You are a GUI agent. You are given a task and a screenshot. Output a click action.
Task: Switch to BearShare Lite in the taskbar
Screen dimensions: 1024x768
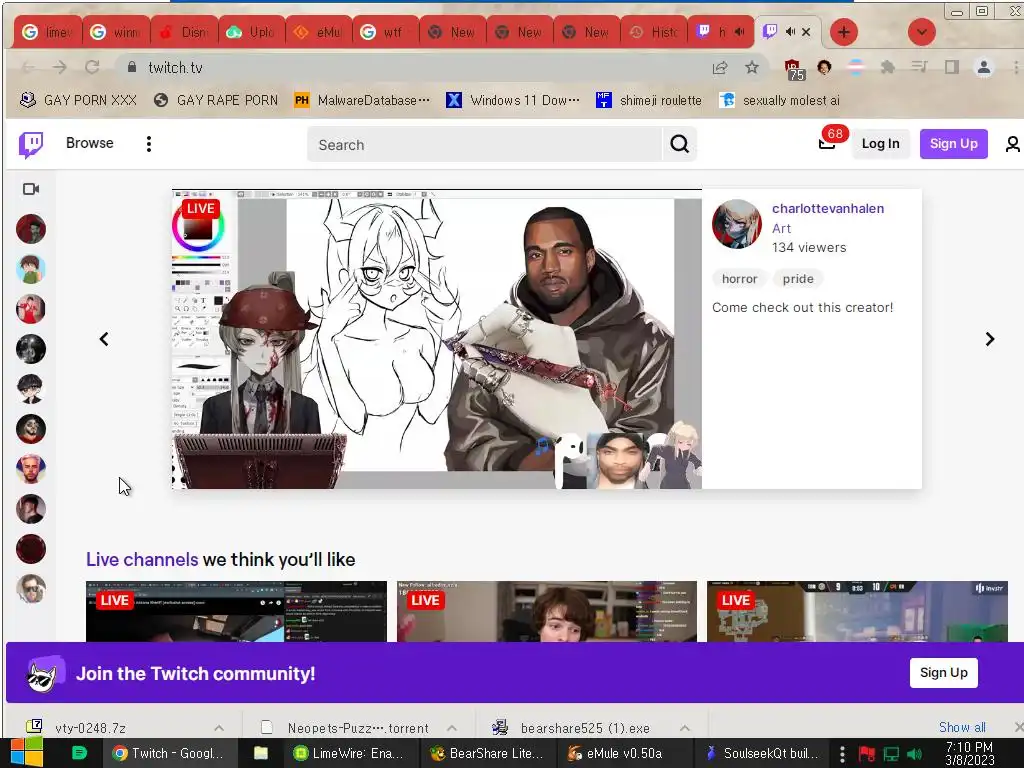487,753
